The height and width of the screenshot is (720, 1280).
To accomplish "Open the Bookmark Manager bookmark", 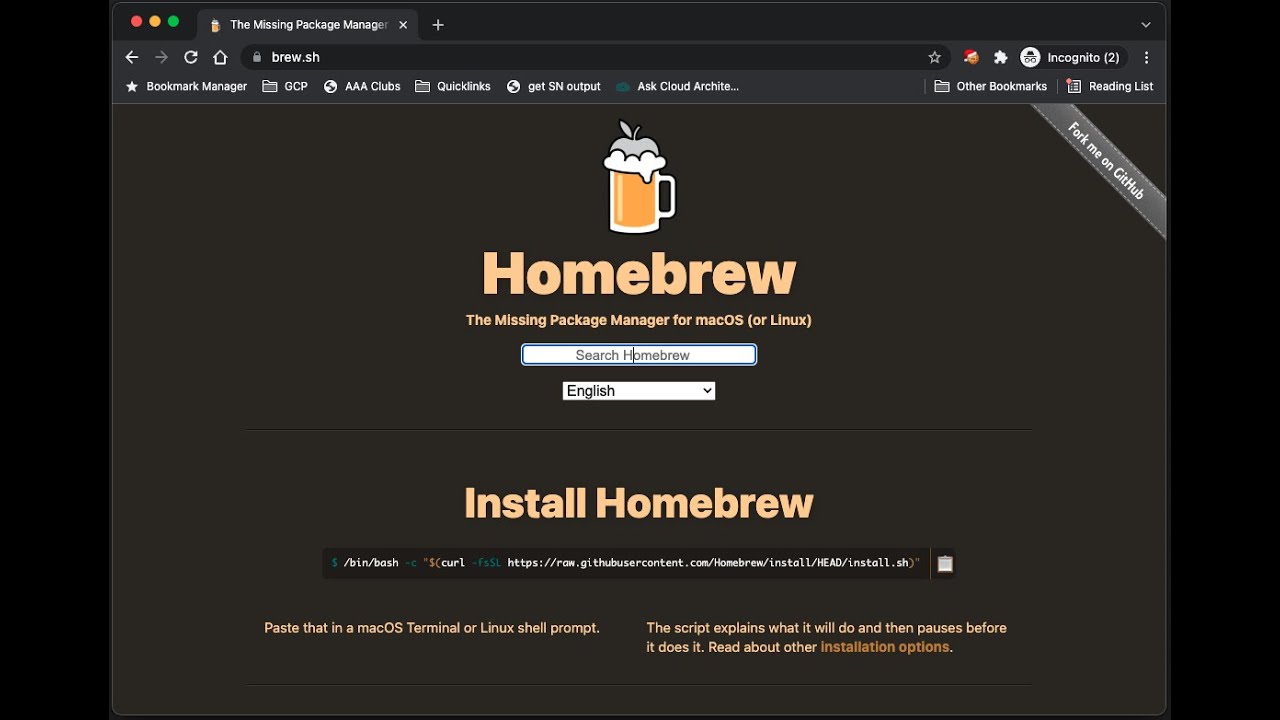I will [186, 86].
